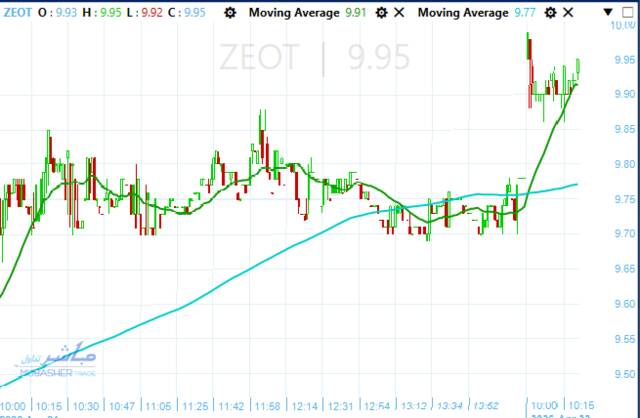
Task: Click the 9.50 price axis label
Action: (x=625, y=374)
